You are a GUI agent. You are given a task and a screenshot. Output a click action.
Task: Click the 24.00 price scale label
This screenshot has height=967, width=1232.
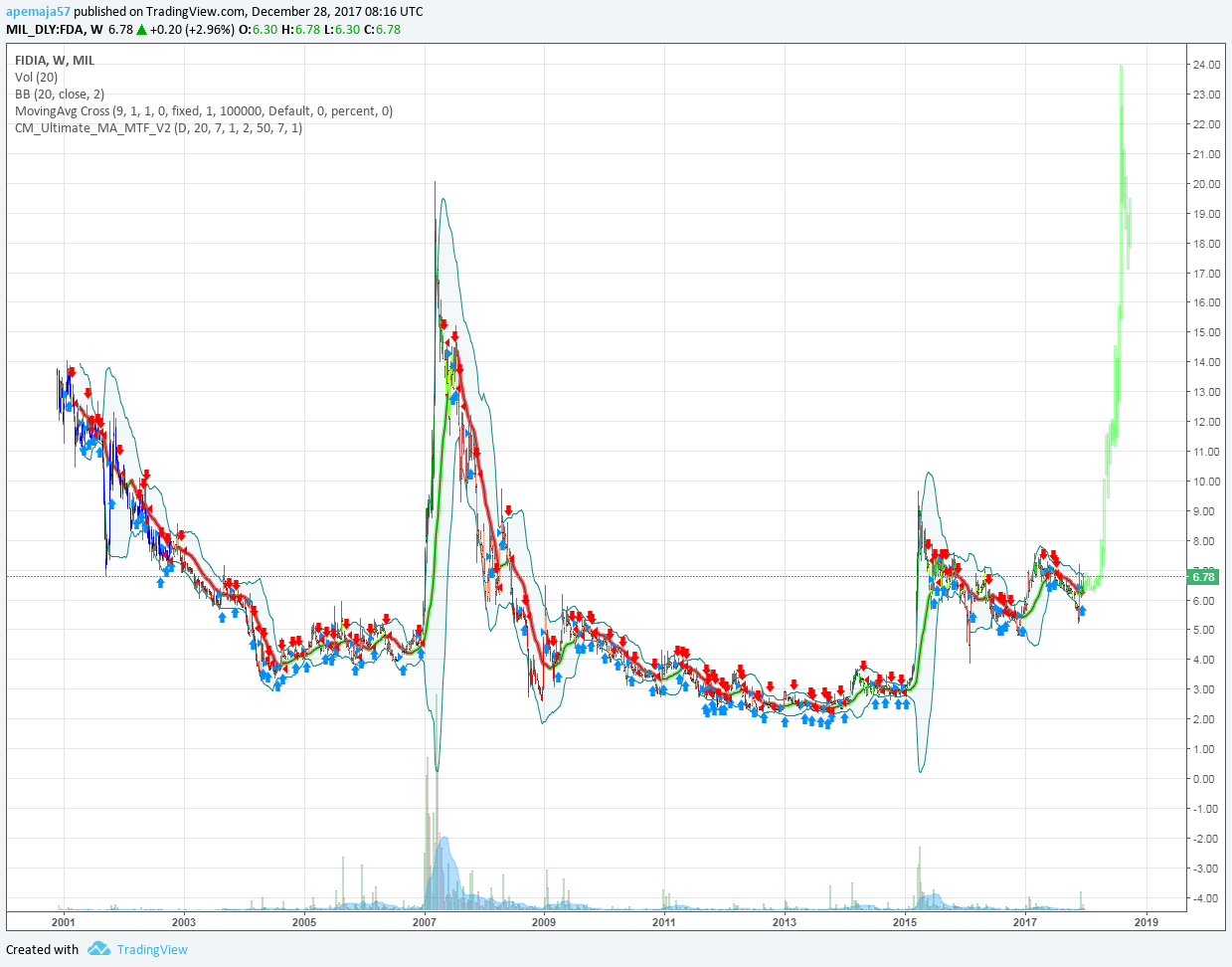[1206, 65]
